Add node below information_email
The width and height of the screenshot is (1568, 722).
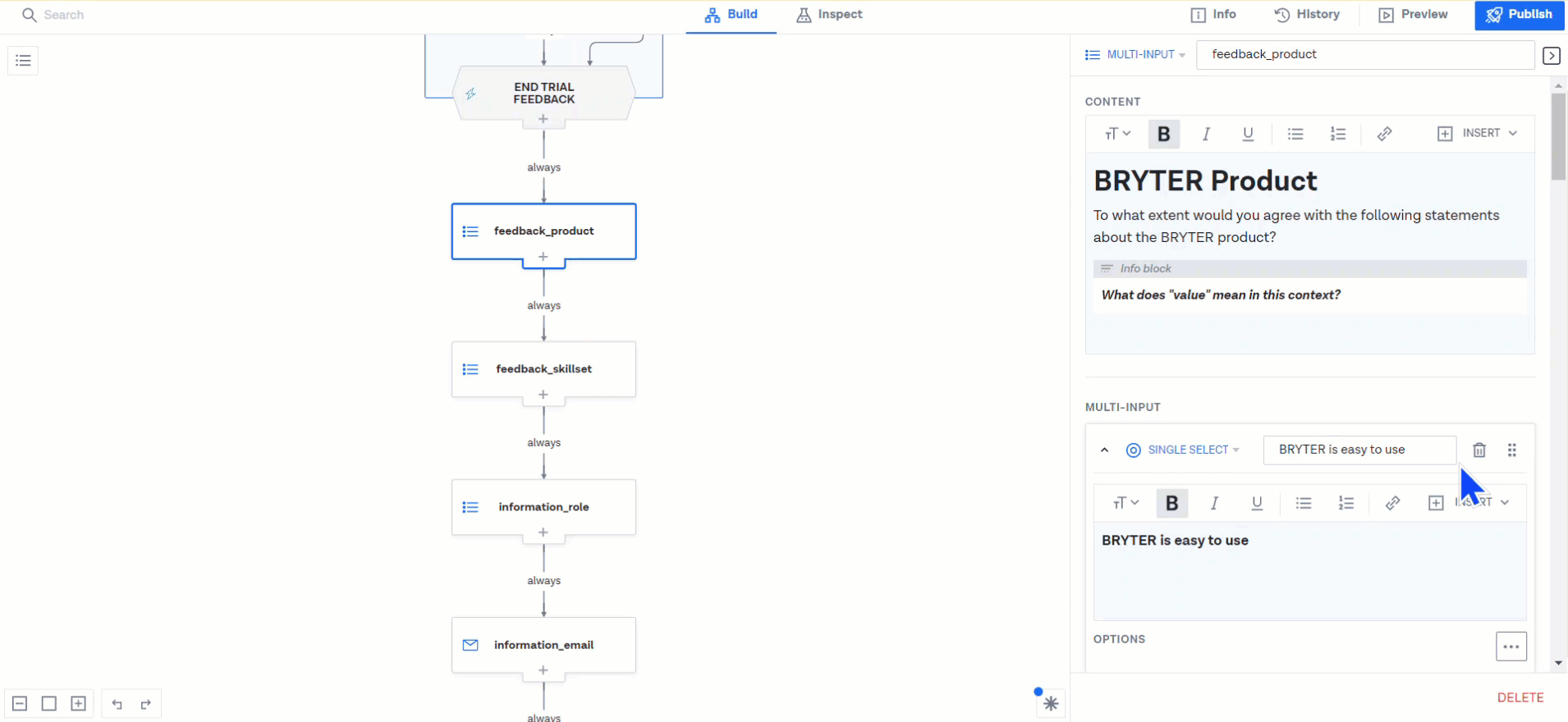pos(543,670)
